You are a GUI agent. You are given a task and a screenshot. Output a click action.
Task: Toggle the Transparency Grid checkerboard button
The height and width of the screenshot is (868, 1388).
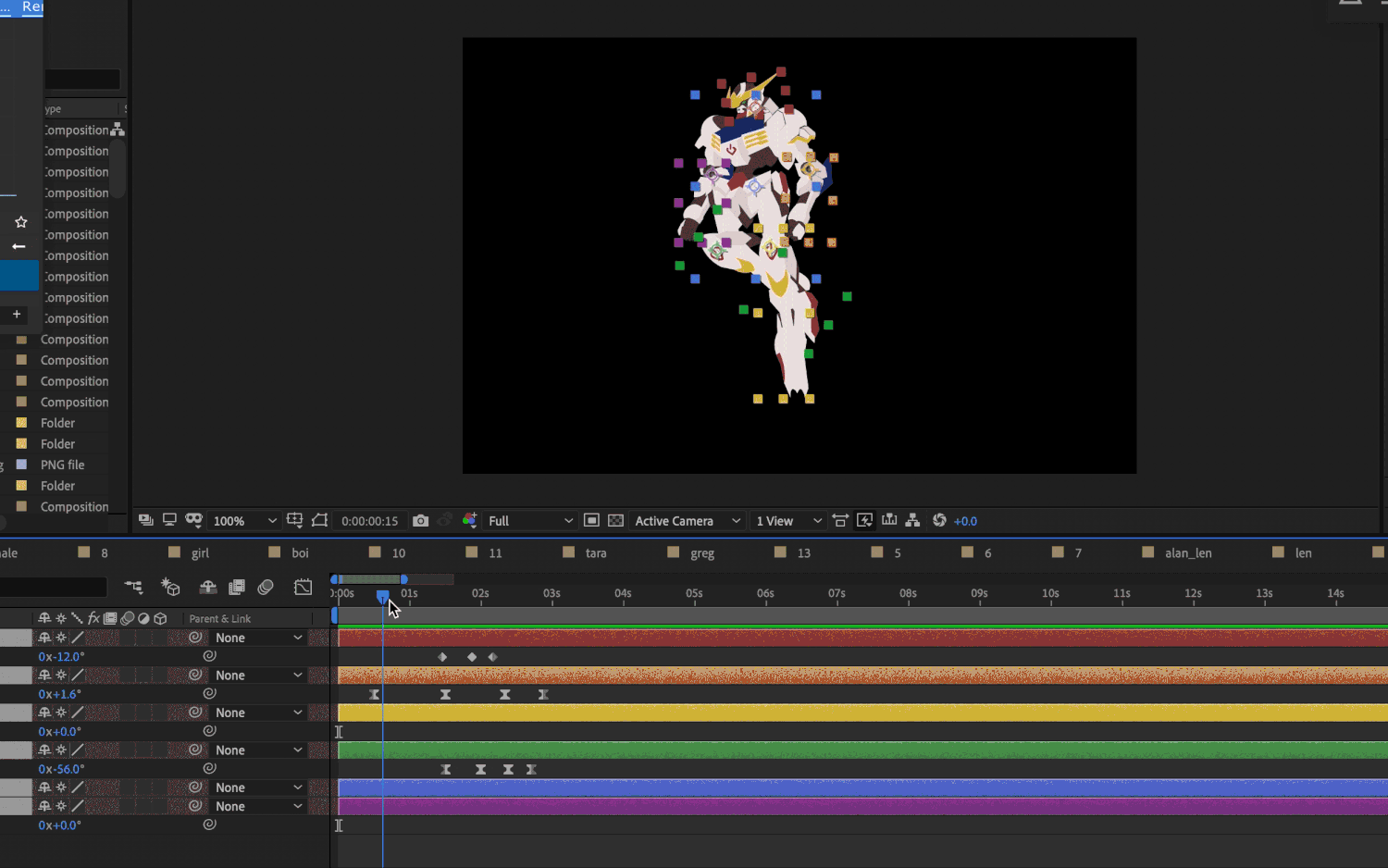pyautogui.click(x=615, y=520)
